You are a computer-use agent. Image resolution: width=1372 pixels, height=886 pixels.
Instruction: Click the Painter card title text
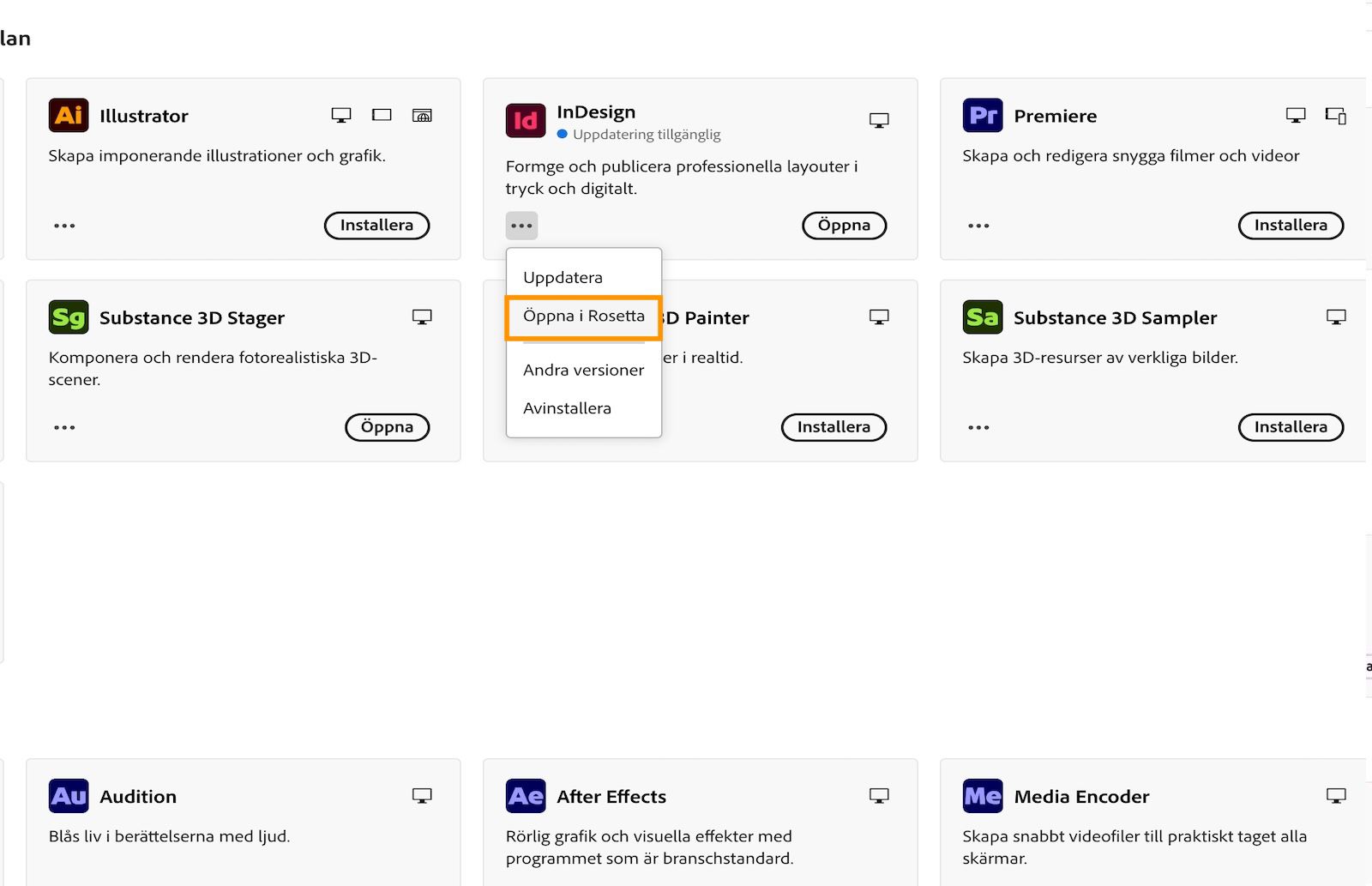tap(707, 317)
